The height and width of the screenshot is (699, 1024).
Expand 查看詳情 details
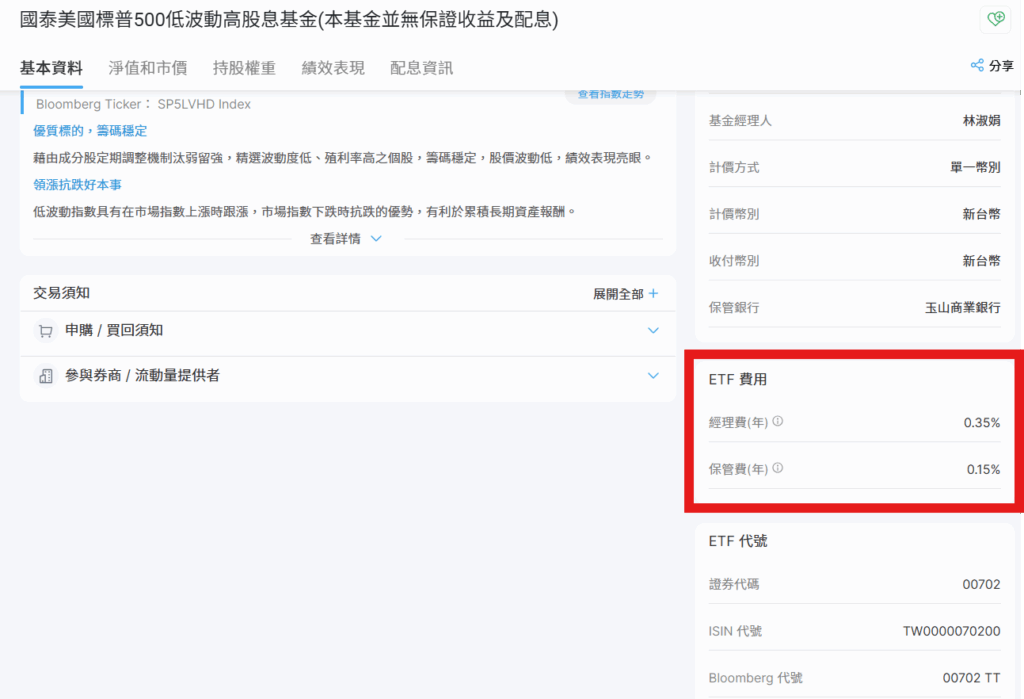click(345, 239)
